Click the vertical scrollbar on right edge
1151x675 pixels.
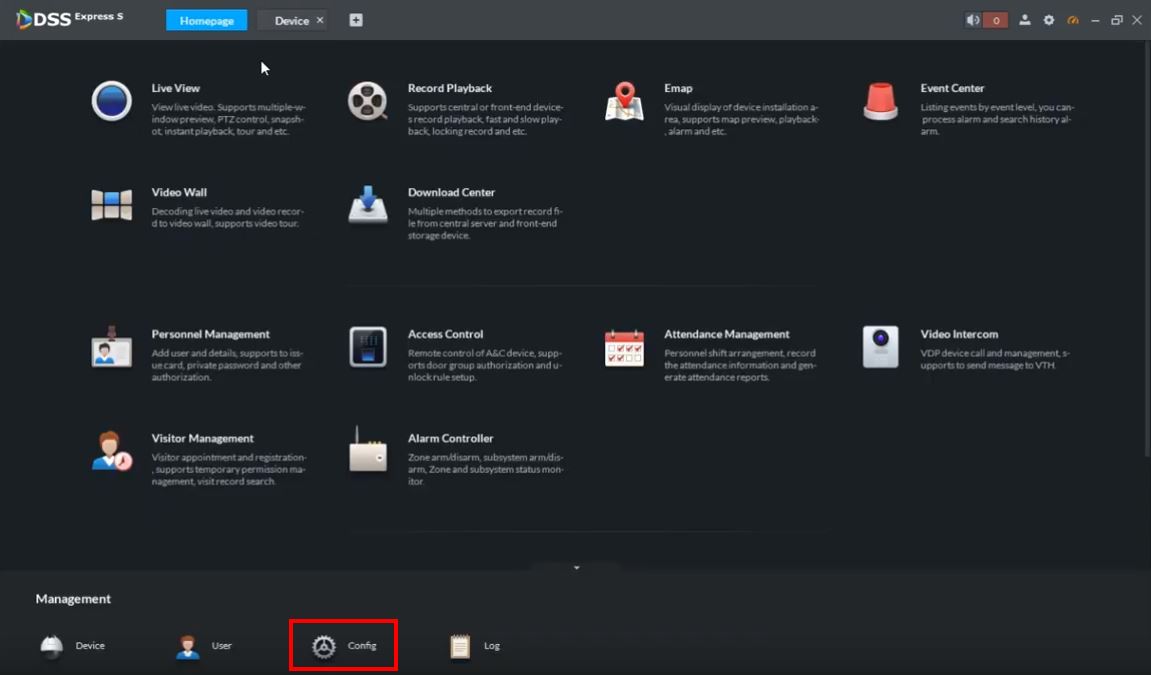click(1147, 249)
